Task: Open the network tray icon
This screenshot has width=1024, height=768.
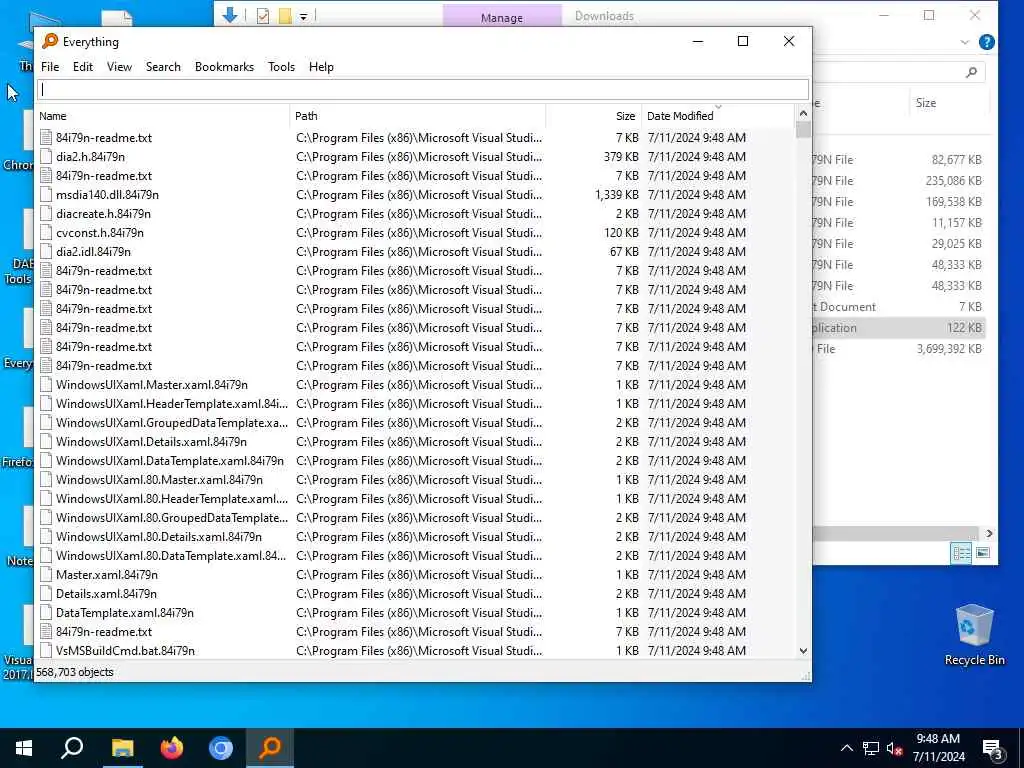Action: 871,748
